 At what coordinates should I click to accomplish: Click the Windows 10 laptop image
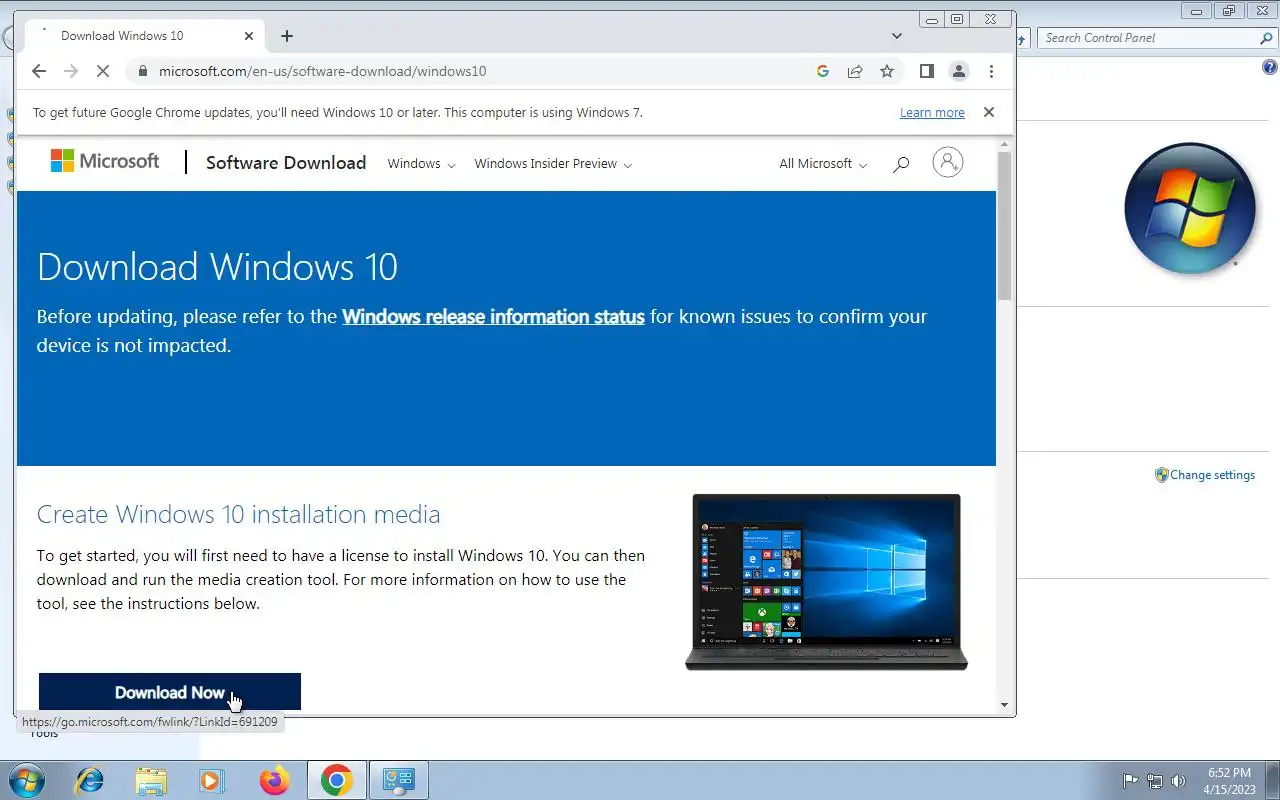tap(826, 582)
